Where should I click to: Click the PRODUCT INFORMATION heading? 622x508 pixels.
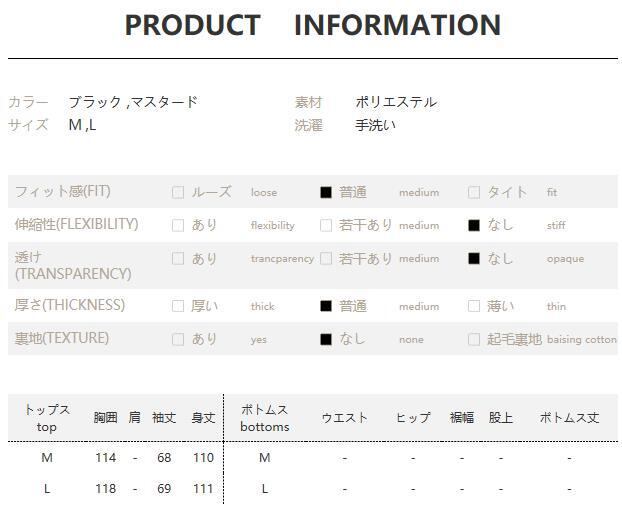pos(312,25)
